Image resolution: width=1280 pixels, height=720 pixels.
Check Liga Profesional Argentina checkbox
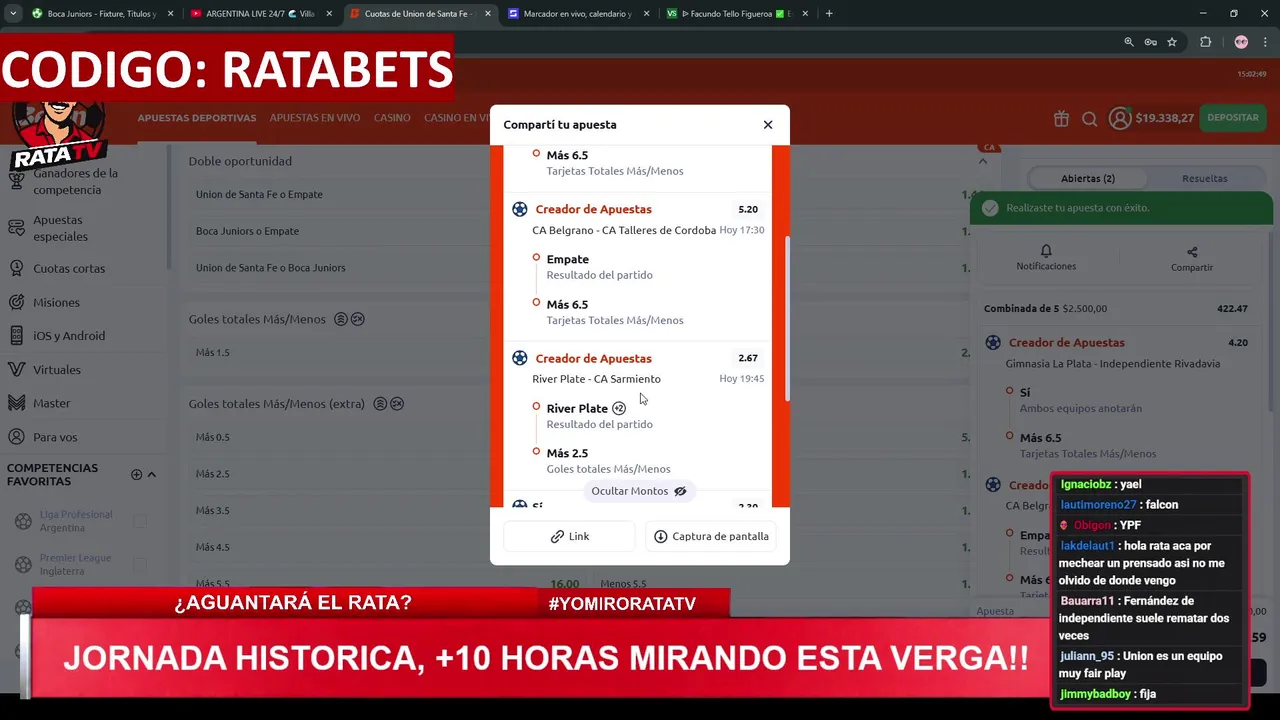point(140,521)
